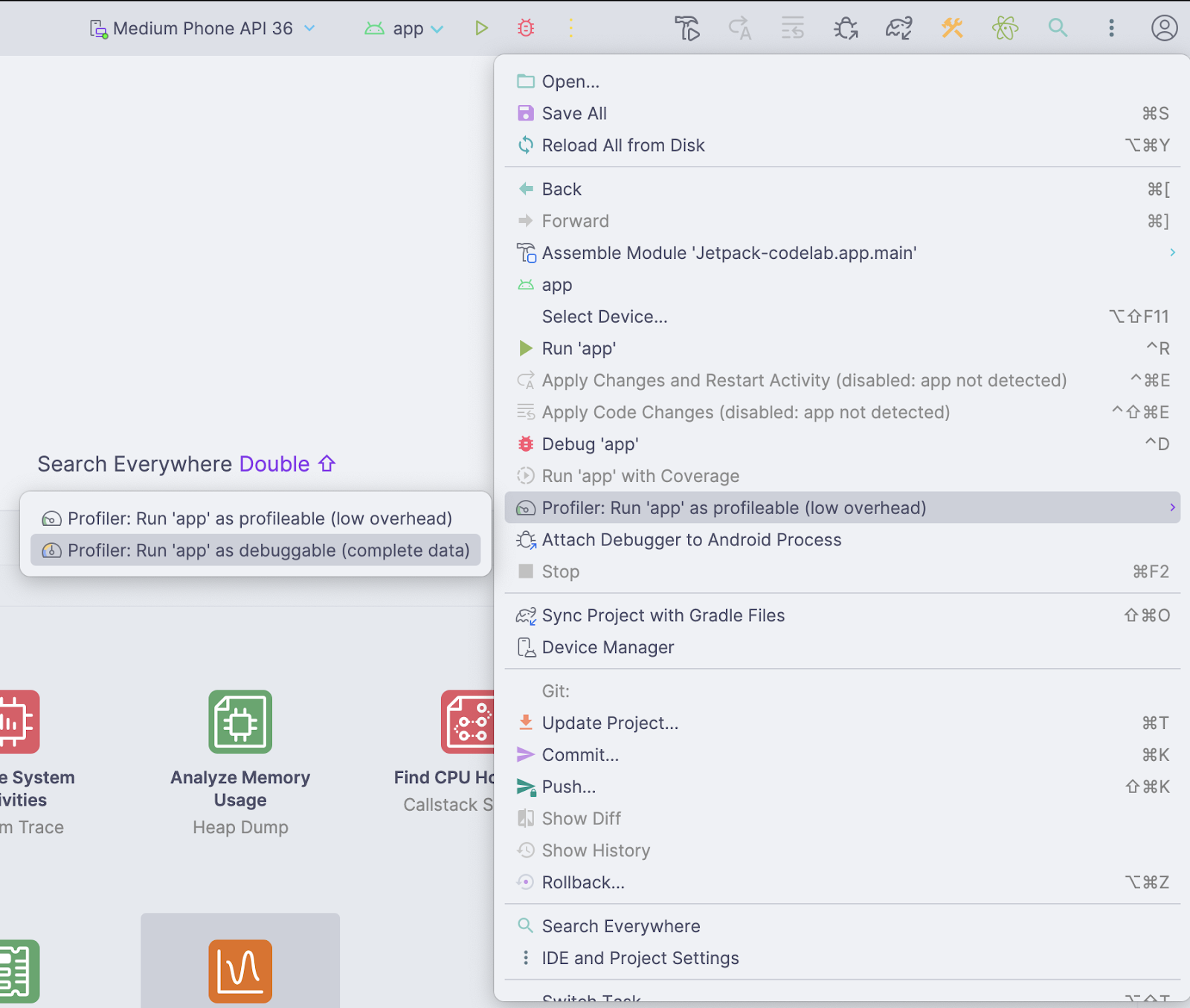Select the Find CPU Hotspots profiler icon
The image size is (1190, 1008).
467,721
